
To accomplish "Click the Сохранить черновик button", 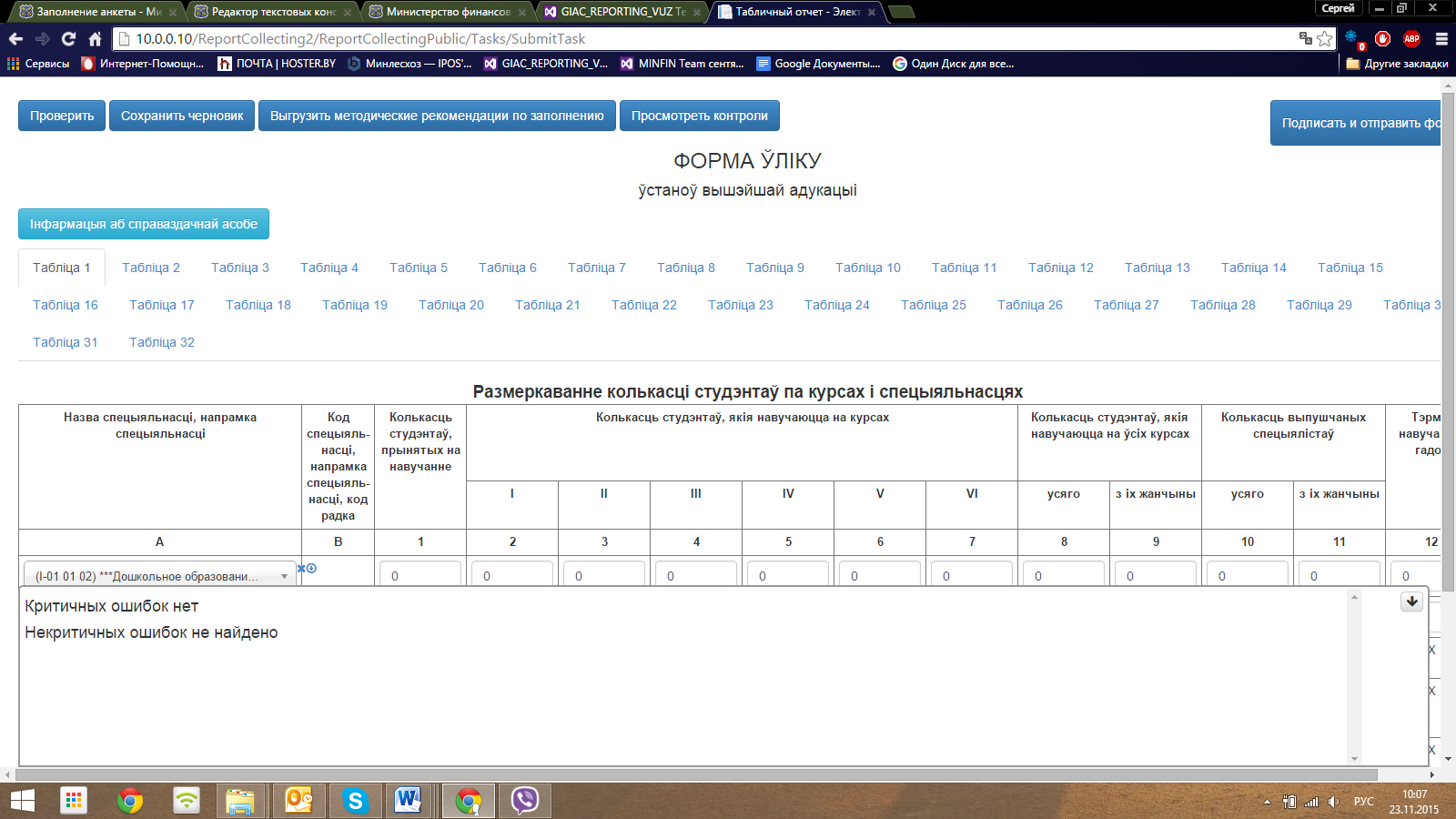I will point(182,116).
